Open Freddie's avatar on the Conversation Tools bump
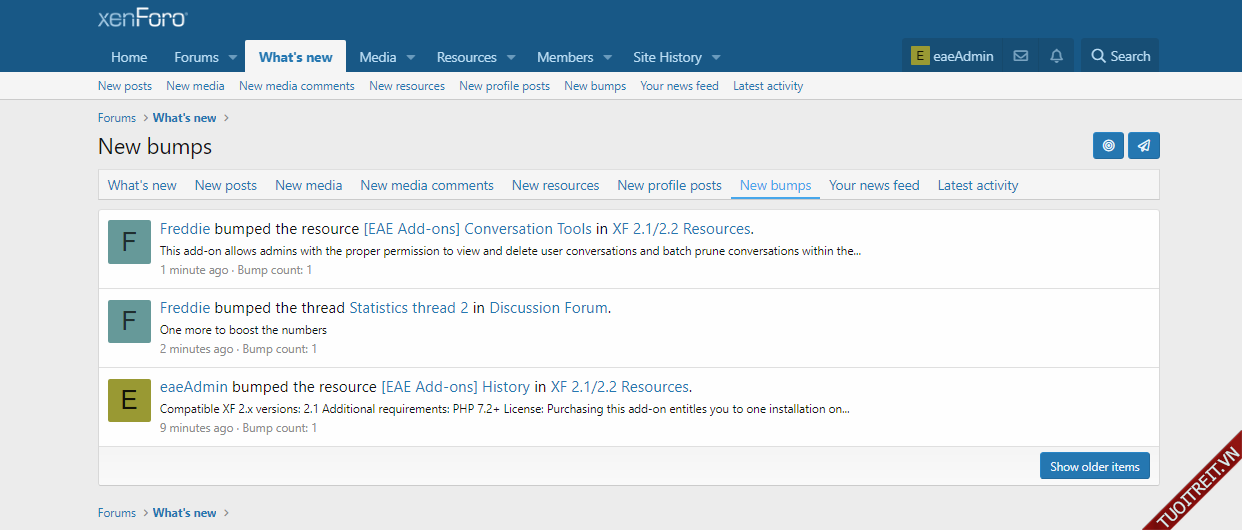 129,242
